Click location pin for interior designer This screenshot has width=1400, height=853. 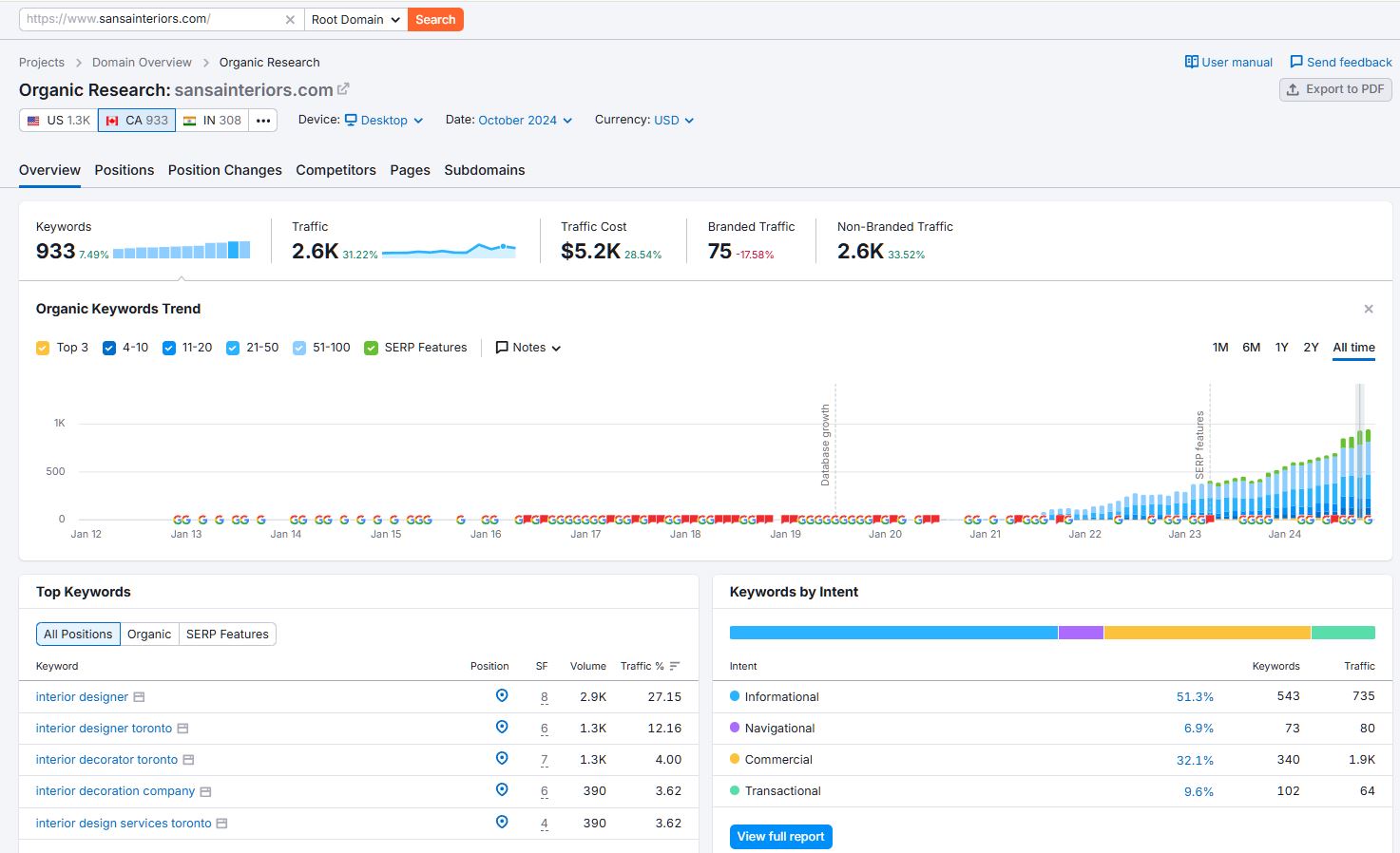click(x=502, y=696)
